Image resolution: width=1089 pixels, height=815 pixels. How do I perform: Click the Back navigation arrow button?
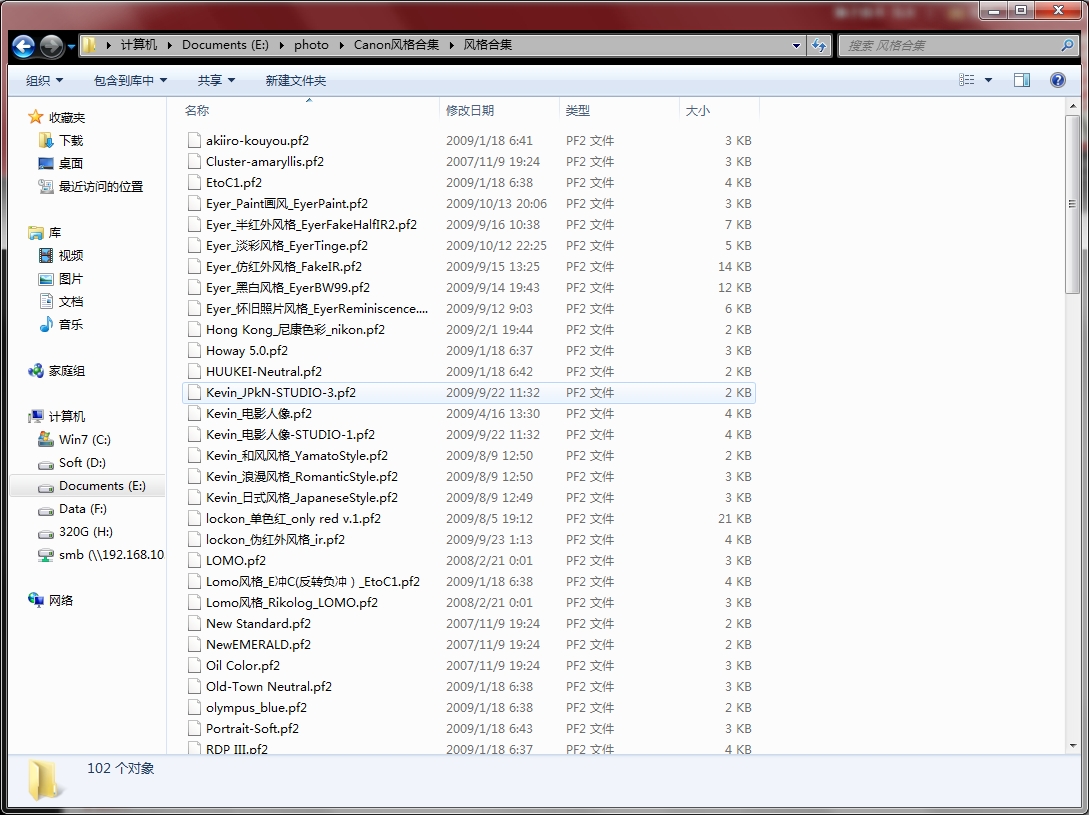point(24,46)
